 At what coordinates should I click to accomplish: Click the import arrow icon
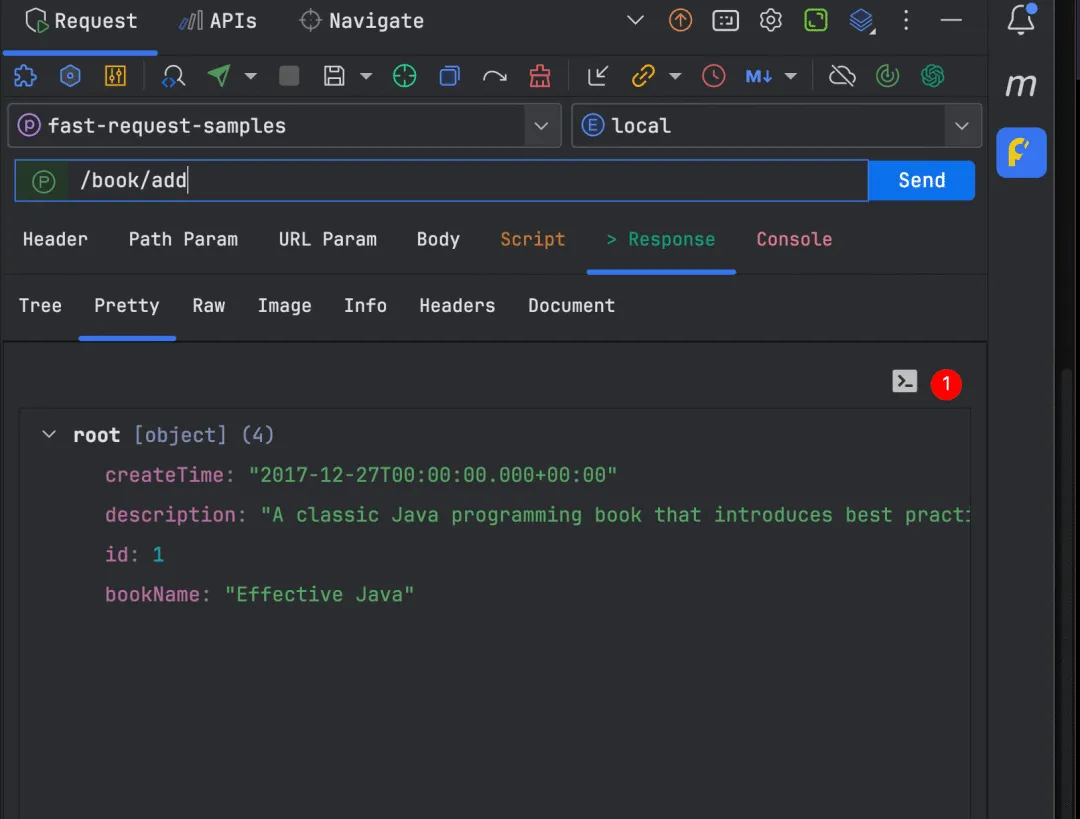597,76
